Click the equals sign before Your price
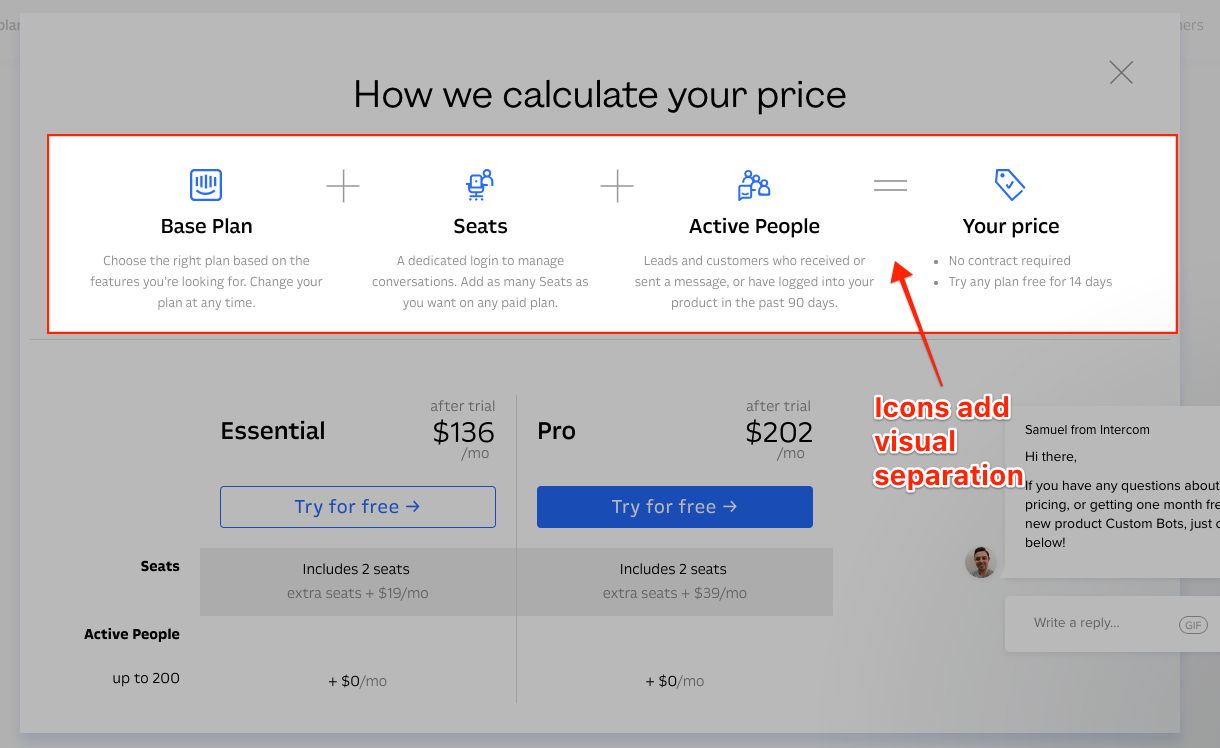The image size is (1220, 748). (890, 185)
